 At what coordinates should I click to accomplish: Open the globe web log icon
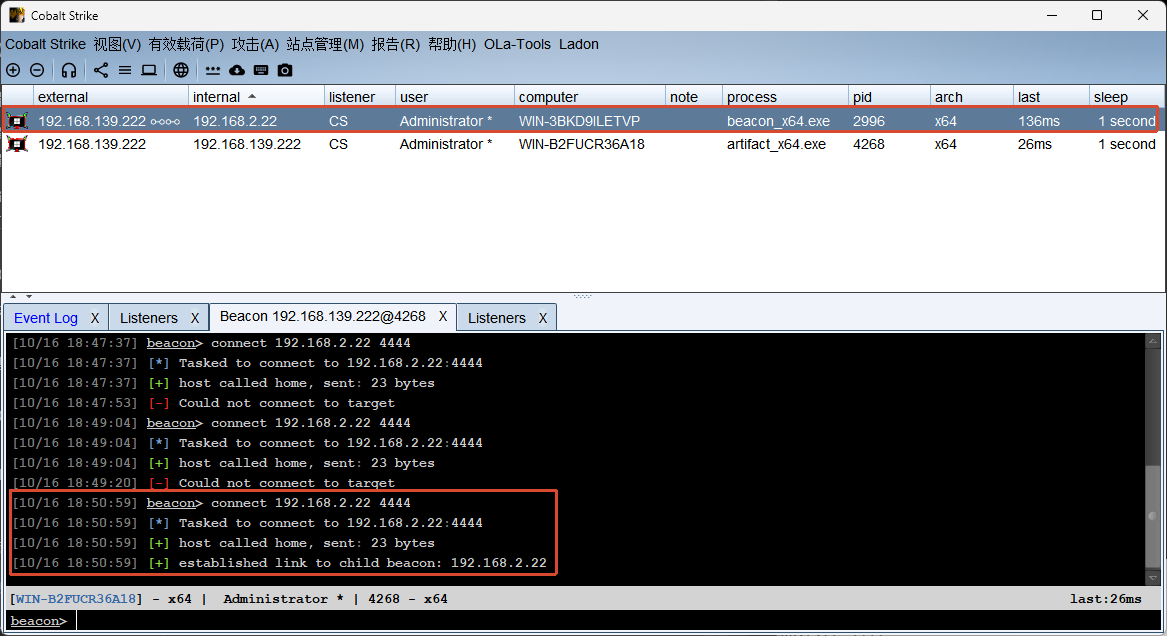tap(181, 70)
